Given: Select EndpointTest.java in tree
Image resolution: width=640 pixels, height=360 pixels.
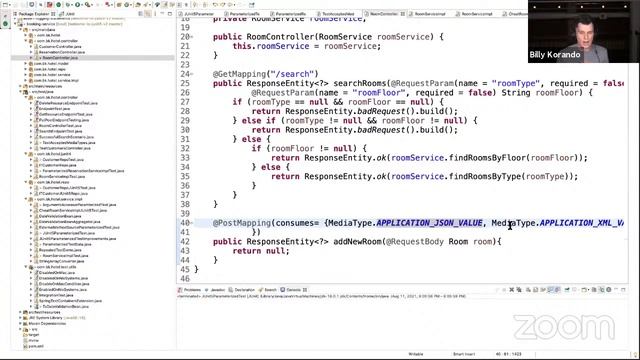Looking at the screenshot, I should (55, 109).
